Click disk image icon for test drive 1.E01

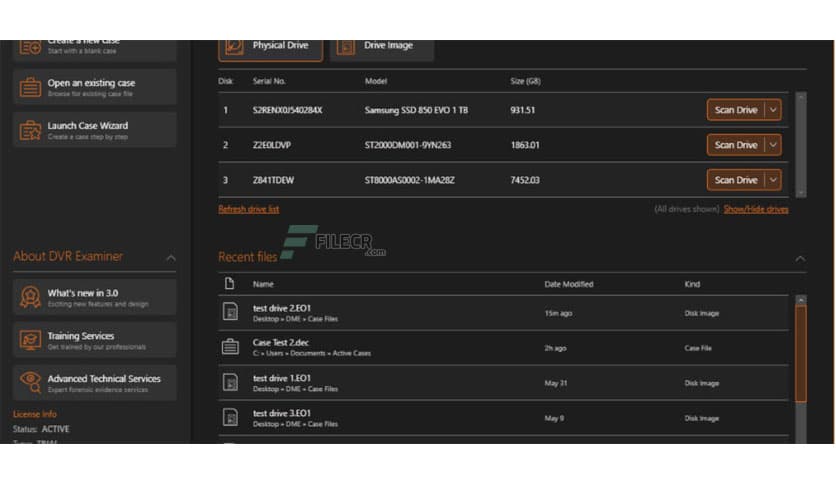pyautogui.click(x=230, y=382)
